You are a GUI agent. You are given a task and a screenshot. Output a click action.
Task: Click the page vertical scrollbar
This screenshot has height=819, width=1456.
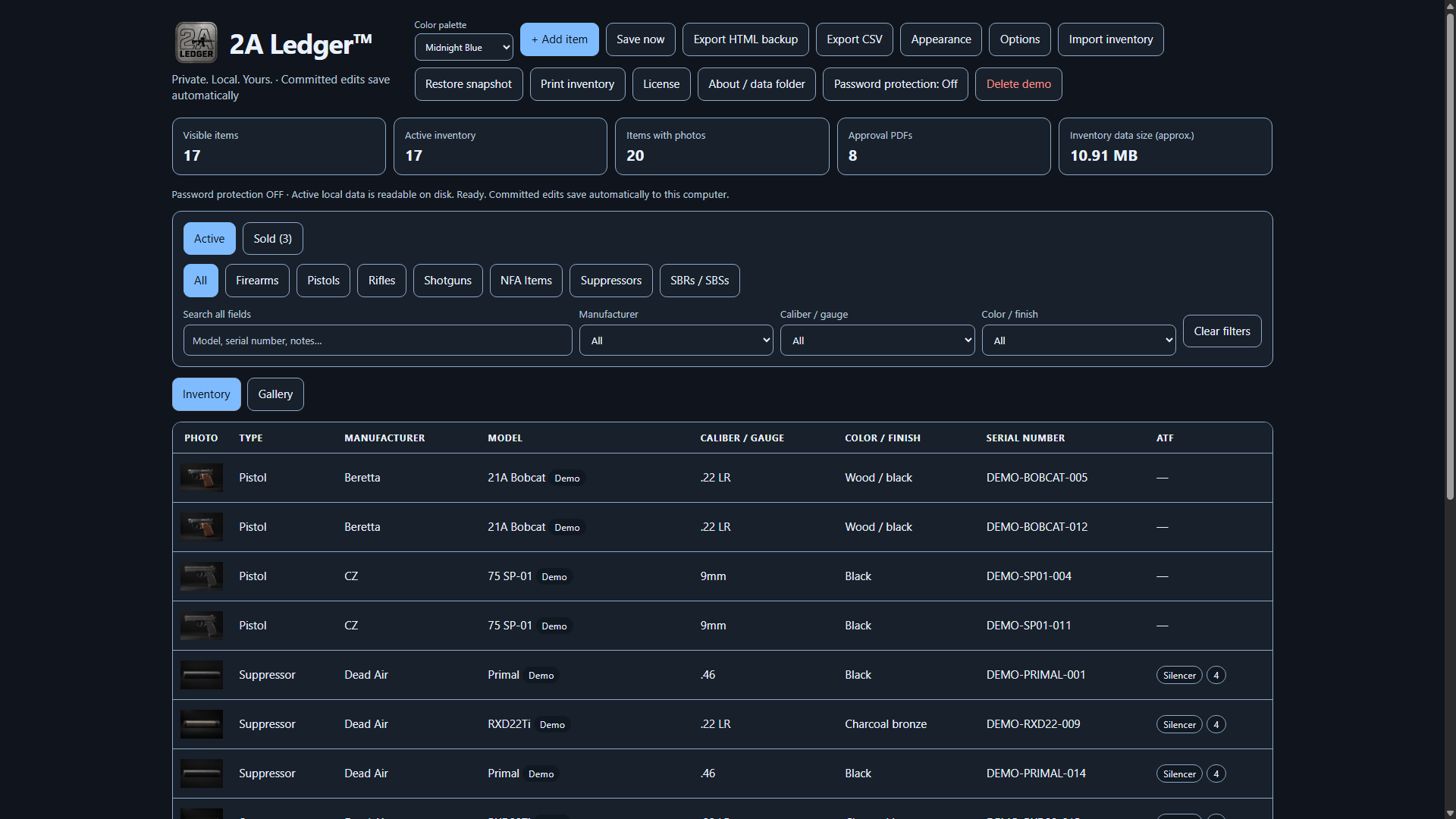coord(1450,256)
